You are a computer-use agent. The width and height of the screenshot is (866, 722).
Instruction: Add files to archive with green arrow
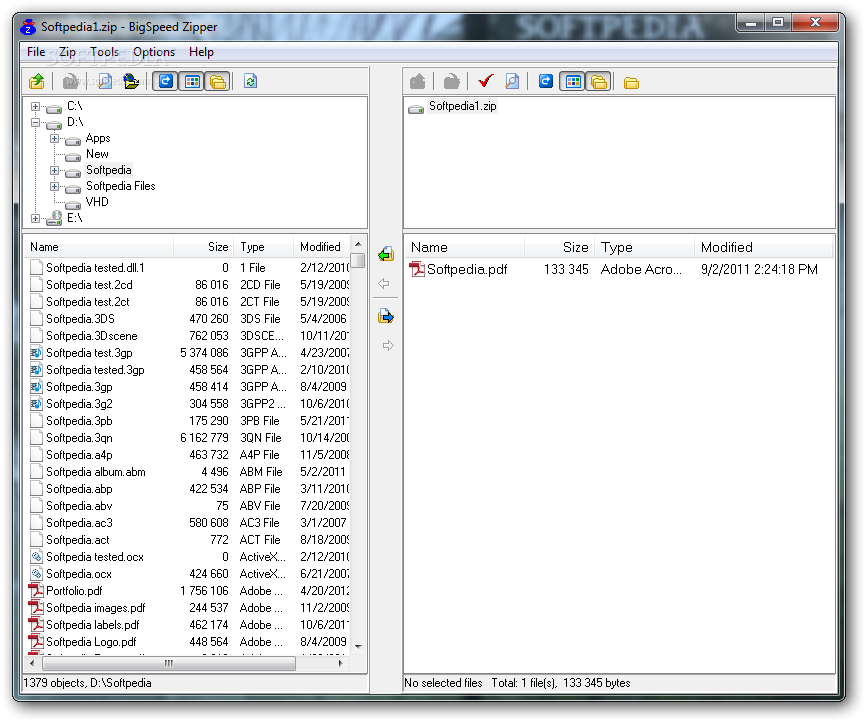[386, 254]
